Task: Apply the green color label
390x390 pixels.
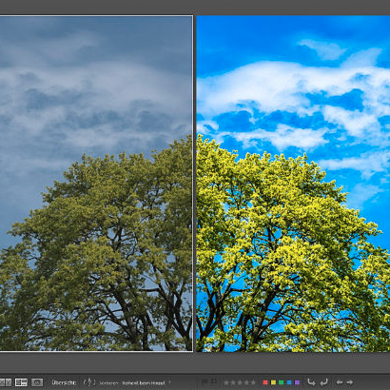Action: click(x=281, y=382)
